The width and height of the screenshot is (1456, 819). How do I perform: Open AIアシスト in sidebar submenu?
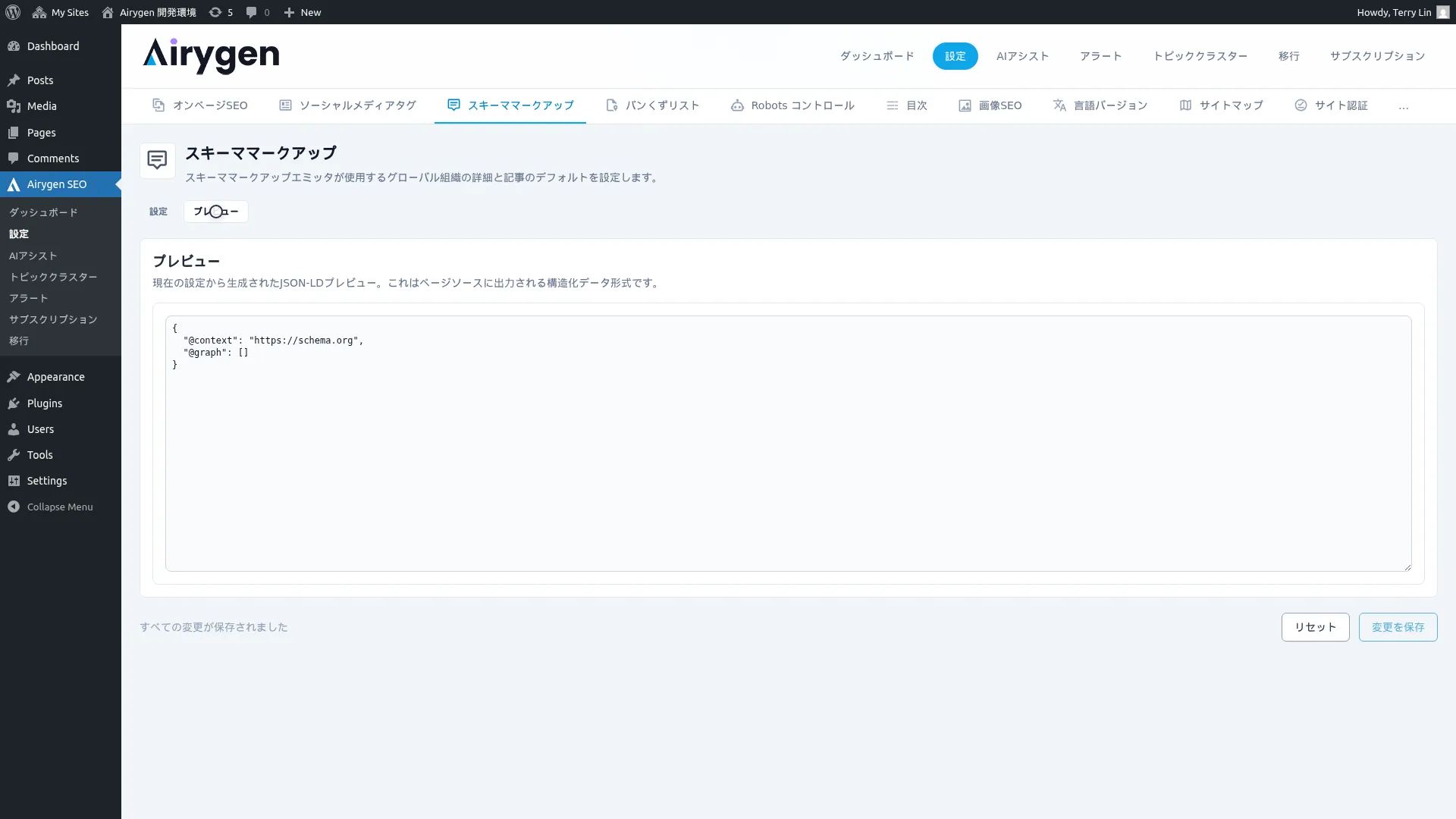(33, 256)
